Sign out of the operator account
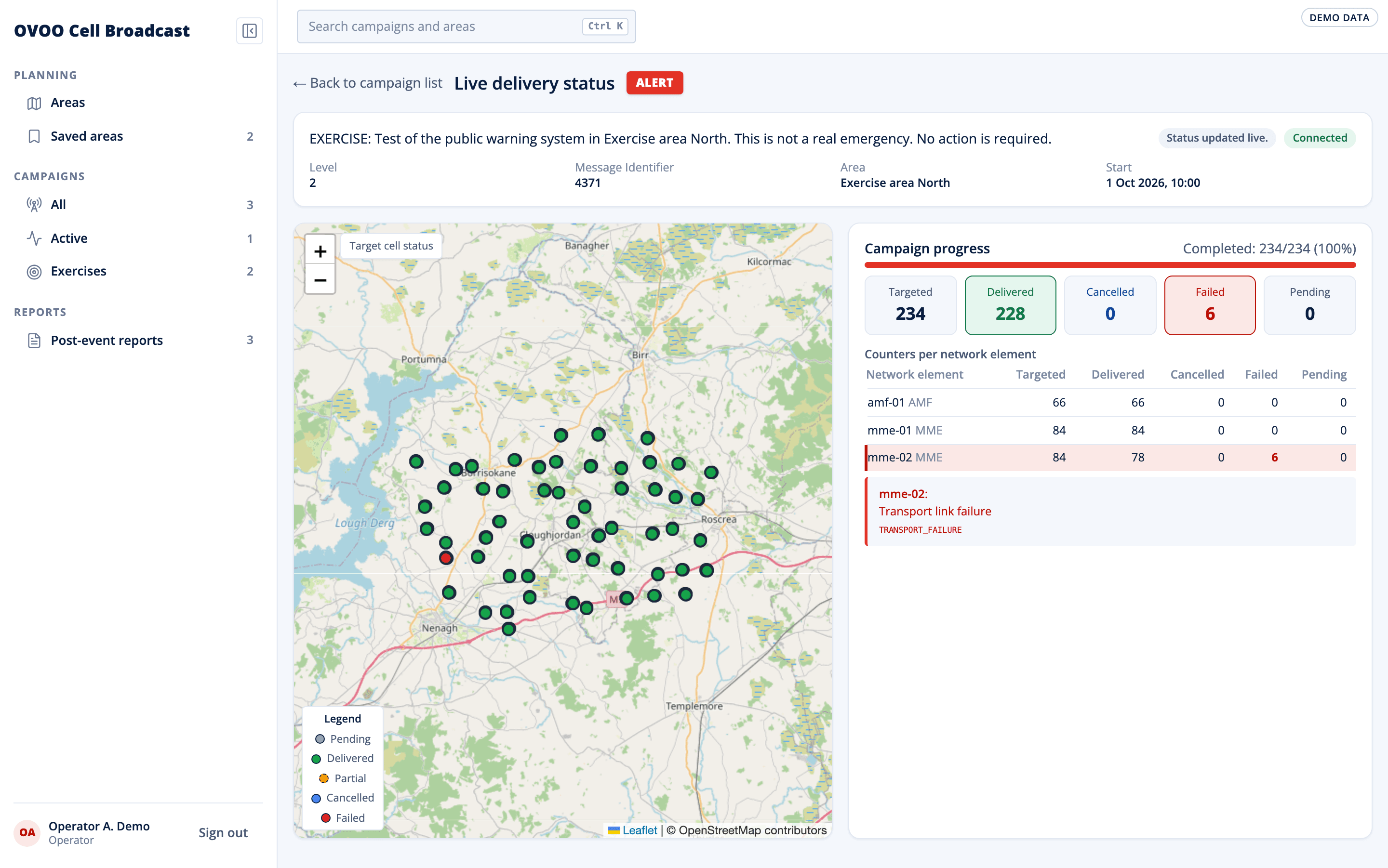This screenshot has height=868, width=1388. click(x=223, y=832)
